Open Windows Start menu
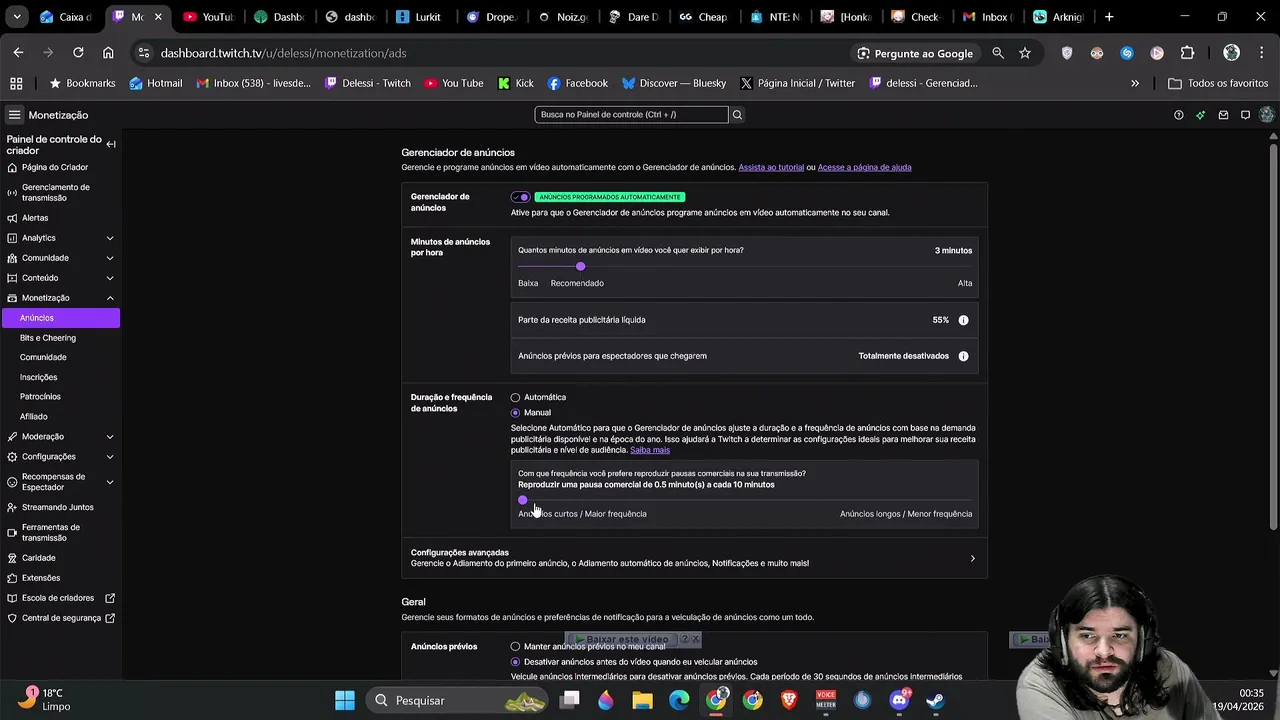 coord(345,700)
